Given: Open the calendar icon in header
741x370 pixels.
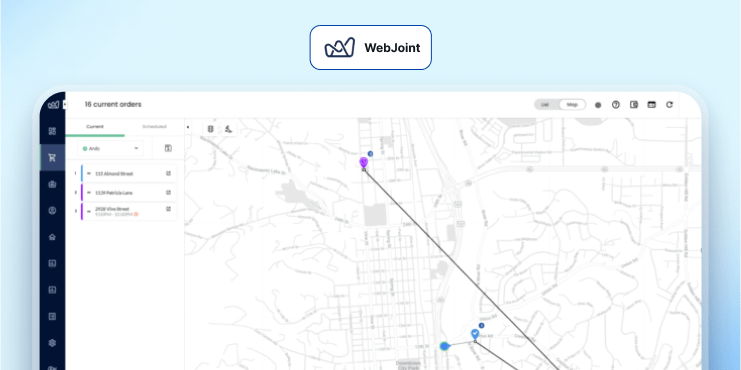Looking at the screenshot, I should (652, 105).
